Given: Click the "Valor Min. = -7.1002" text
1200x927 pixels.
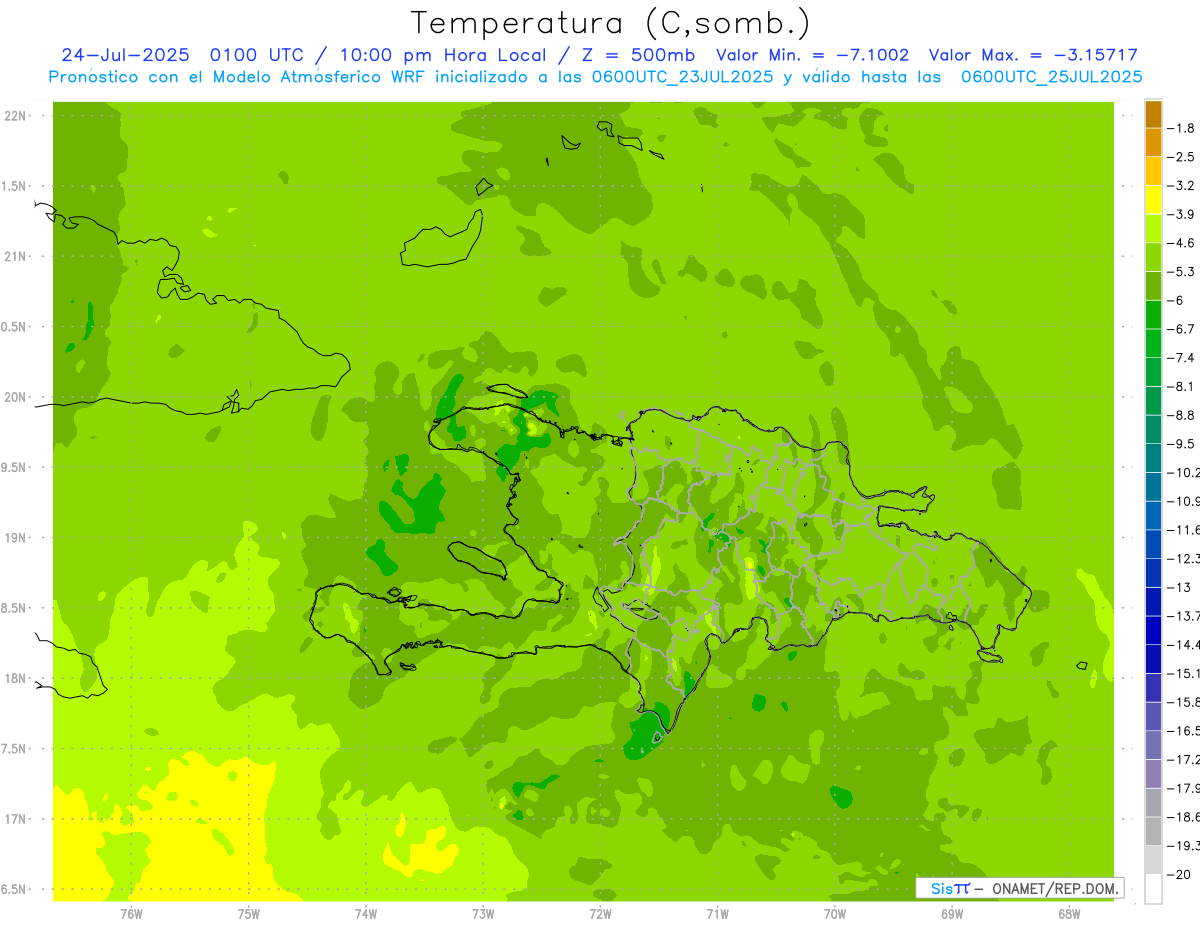Looking at the screenshot, I should (813, 55).
